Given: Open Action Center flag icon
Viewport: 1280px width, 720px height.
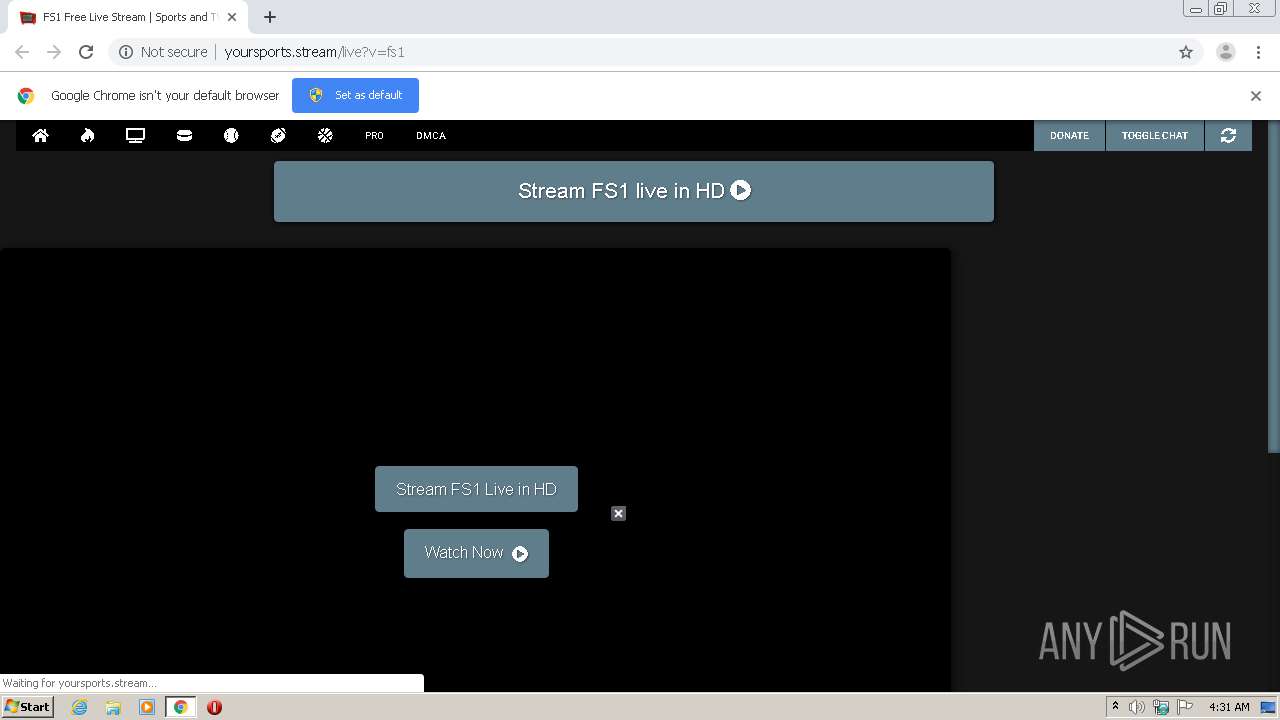Looking at the screenshot, I should click(1185, 707).
